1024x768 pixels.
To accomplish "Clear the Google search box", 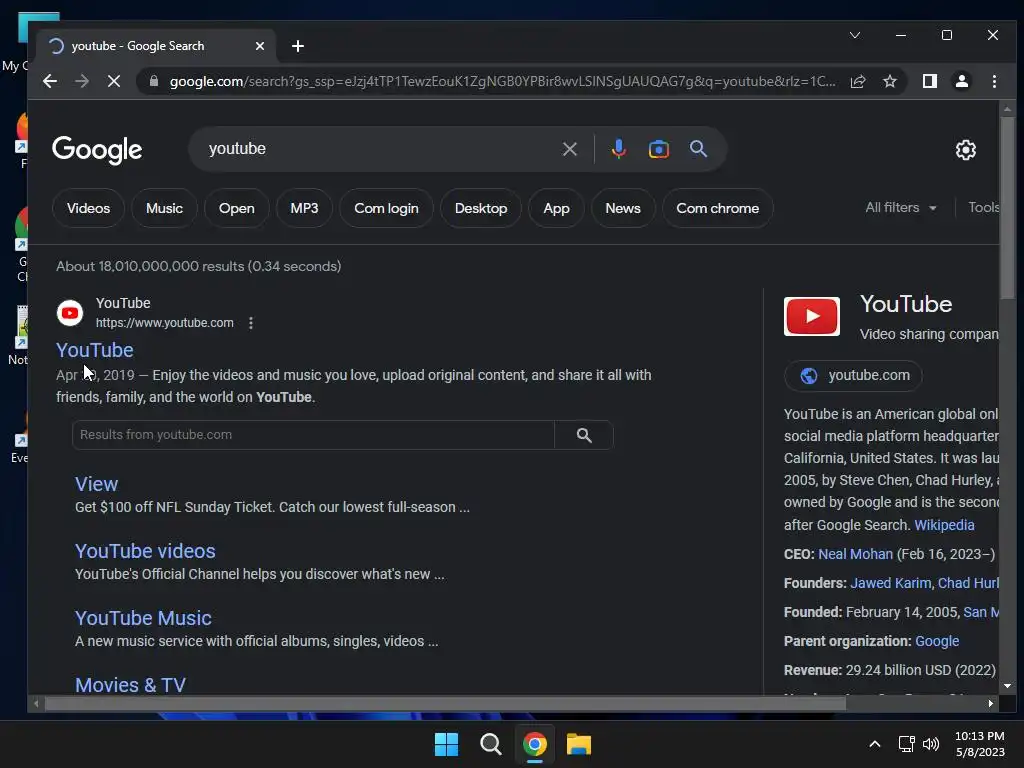I will (x=569, y=149).
